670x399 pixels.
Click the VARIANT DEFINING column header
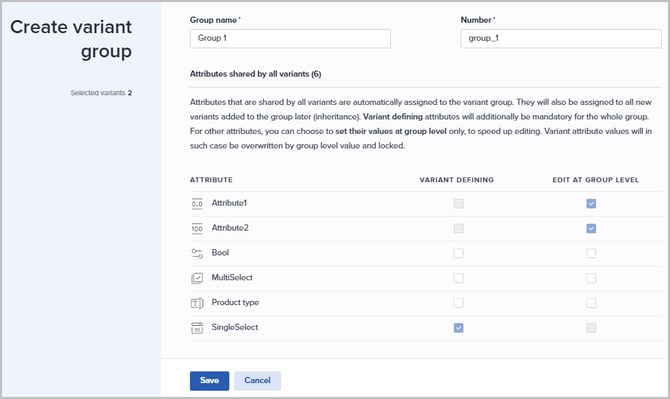(456, 180)
